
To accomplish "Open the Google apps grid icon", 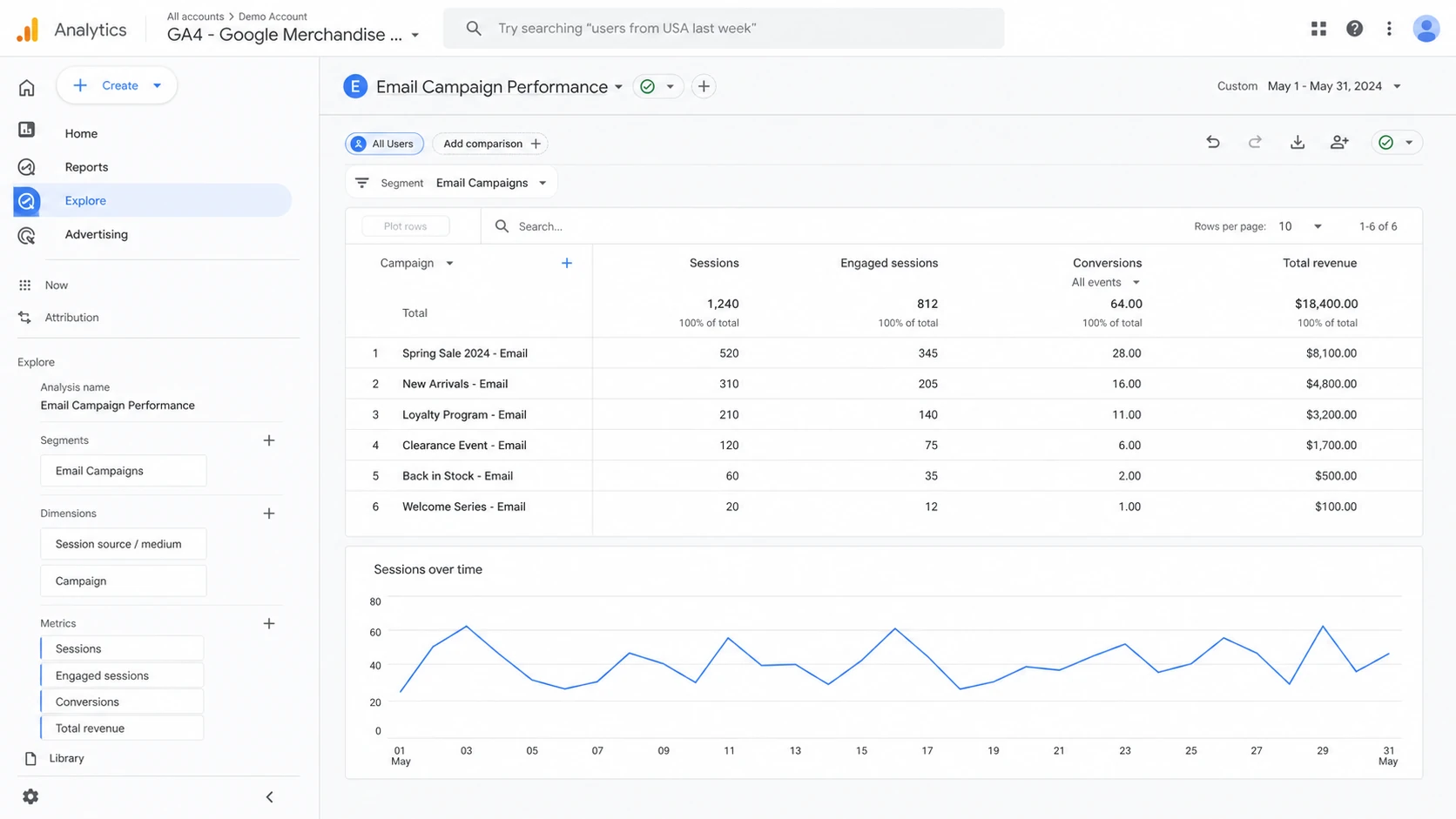I will click(1318, 29).
